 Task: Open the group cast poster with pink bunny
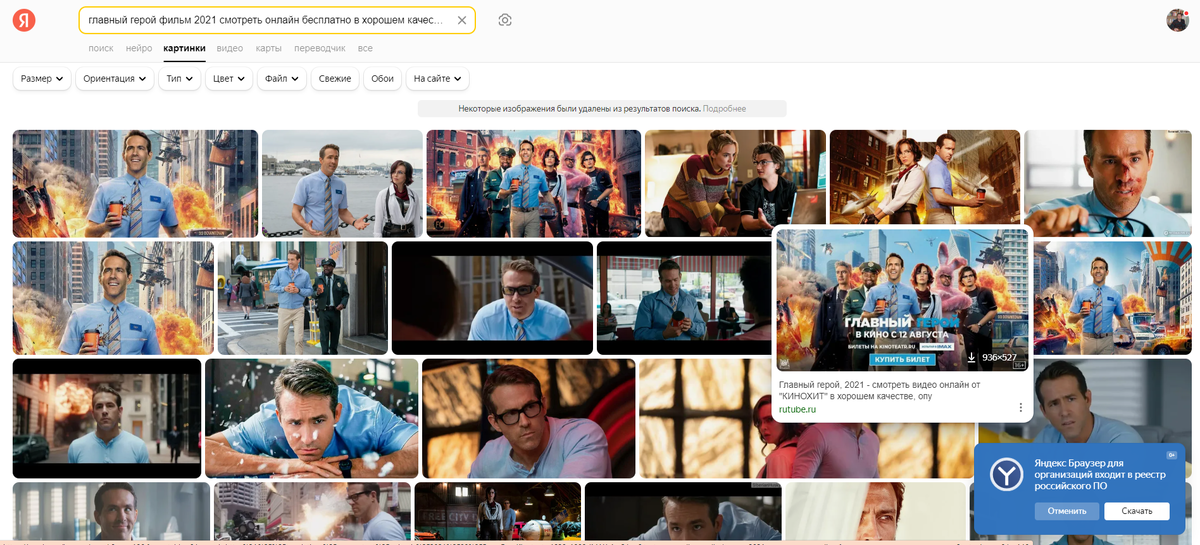click(x=534, y=183)
